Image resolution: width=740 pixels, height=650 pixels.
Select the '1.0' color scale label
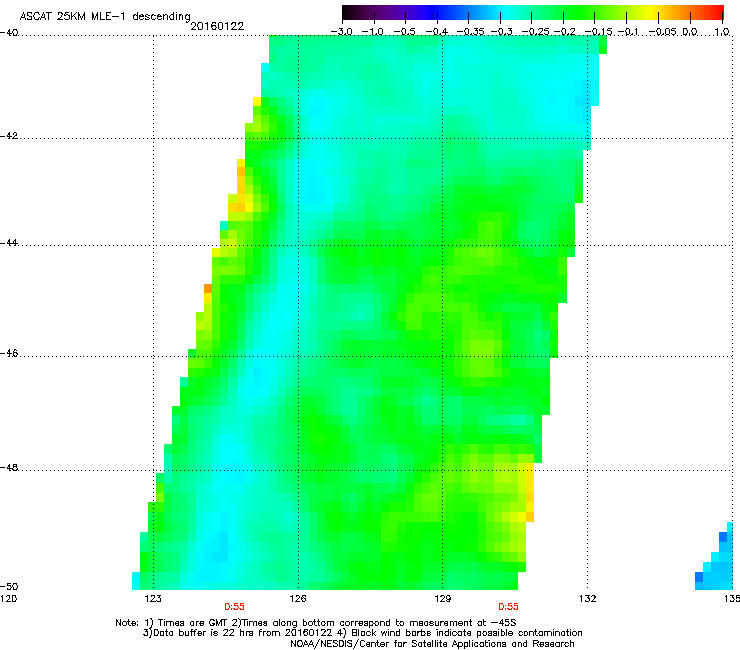pyautogui.click(x=722, y=32)
